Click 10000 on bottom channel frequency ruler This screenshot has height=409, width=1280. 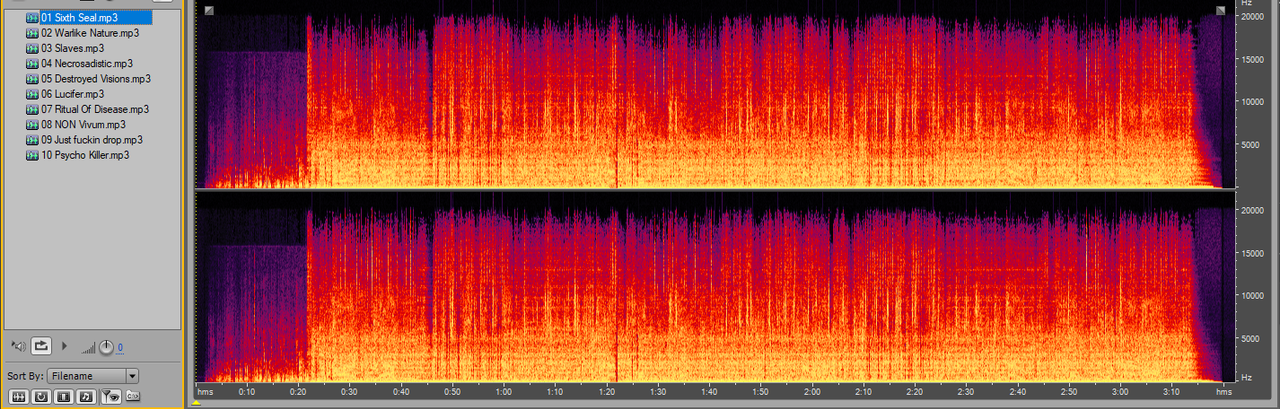pos(1253,296)
